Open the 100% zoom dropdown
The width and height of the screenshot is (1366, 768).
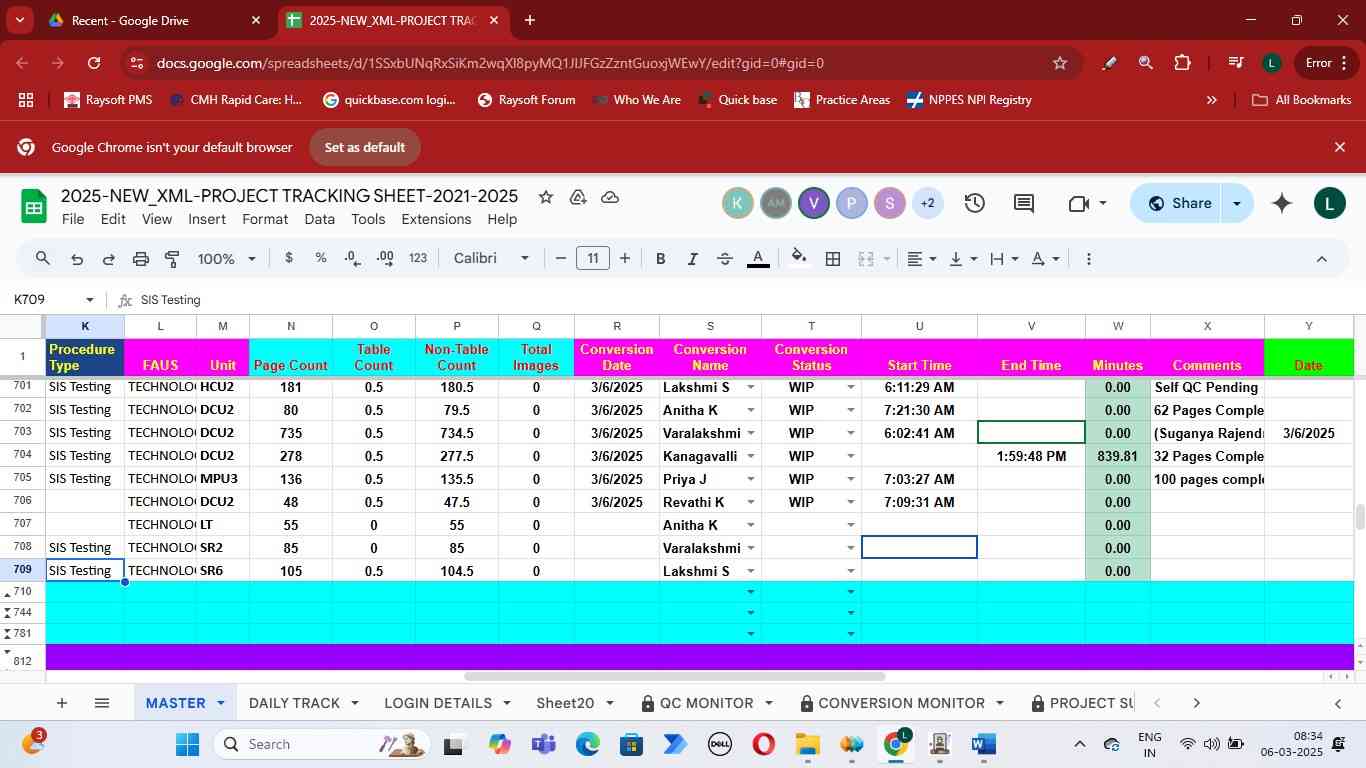[x=226, y=259]
